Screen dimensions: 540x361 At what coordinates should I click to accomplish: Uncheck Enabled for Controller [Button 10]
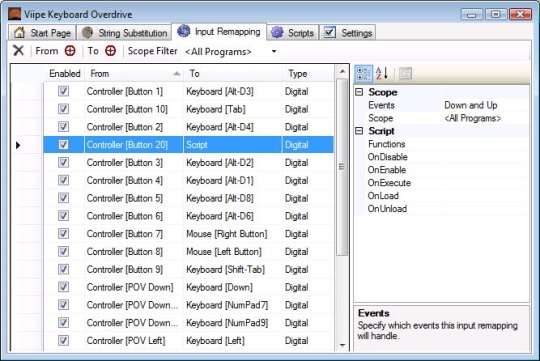(63, 109)
